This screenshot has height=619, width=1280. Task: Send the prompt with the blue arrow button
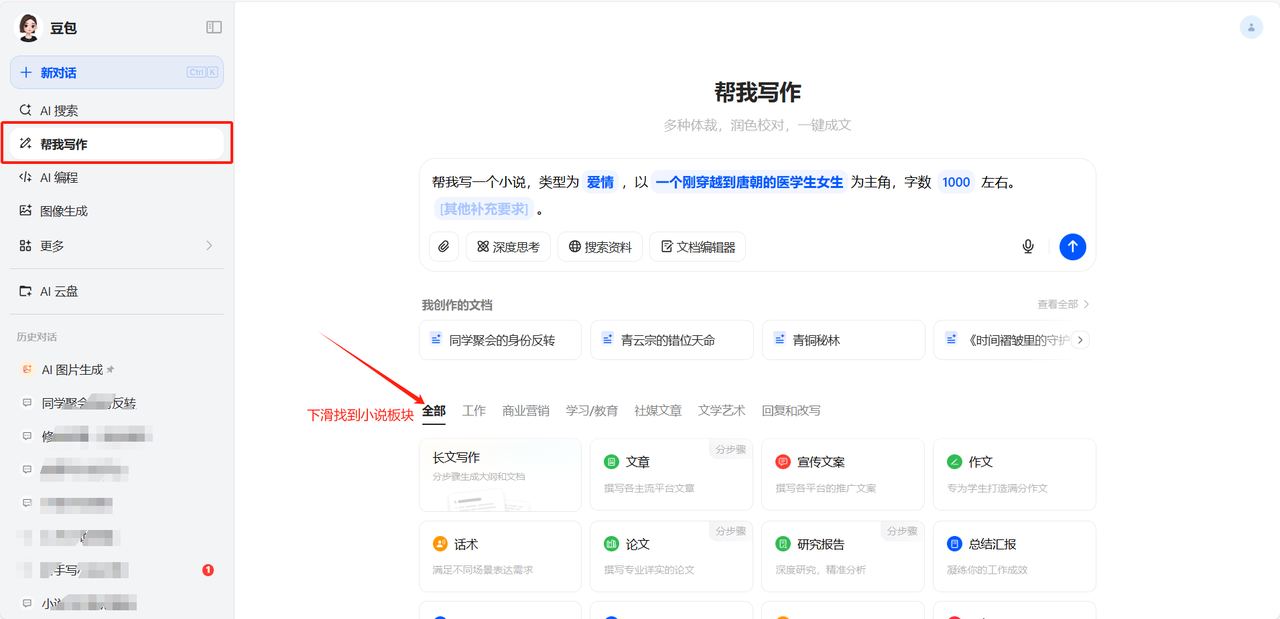click(1073, 246)
